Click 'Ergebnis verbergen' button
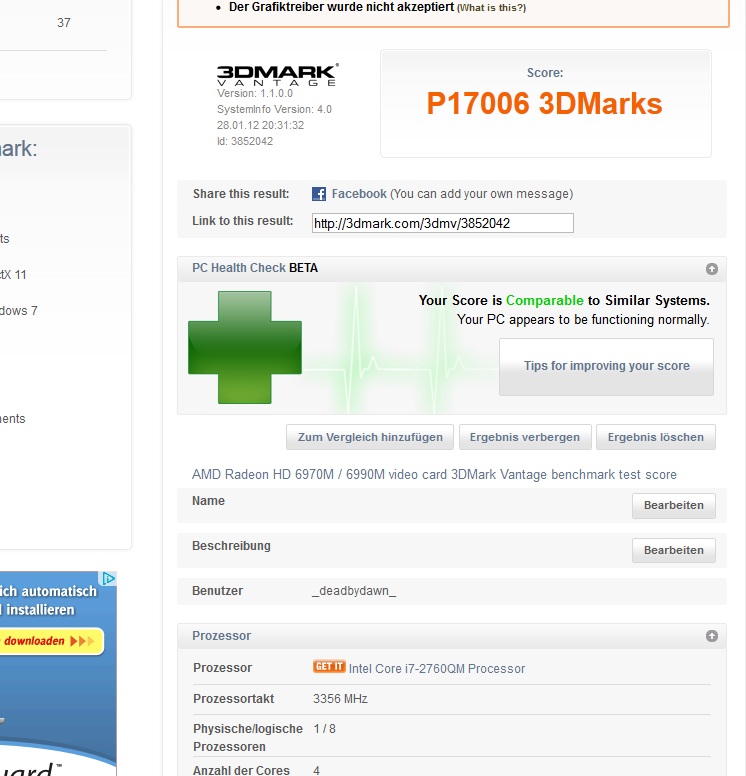 point(525,437)
